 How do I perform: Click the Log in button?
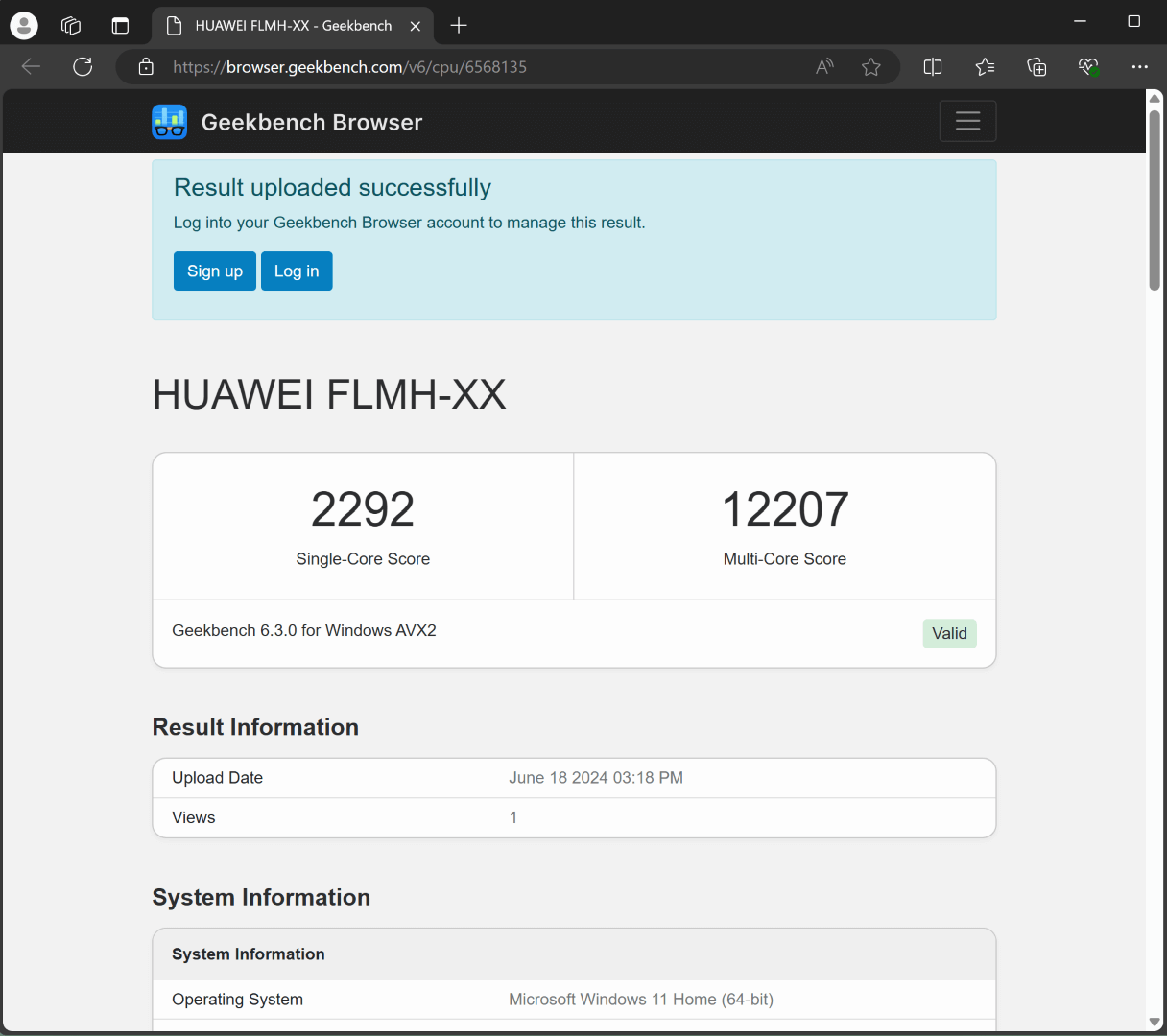297,271
